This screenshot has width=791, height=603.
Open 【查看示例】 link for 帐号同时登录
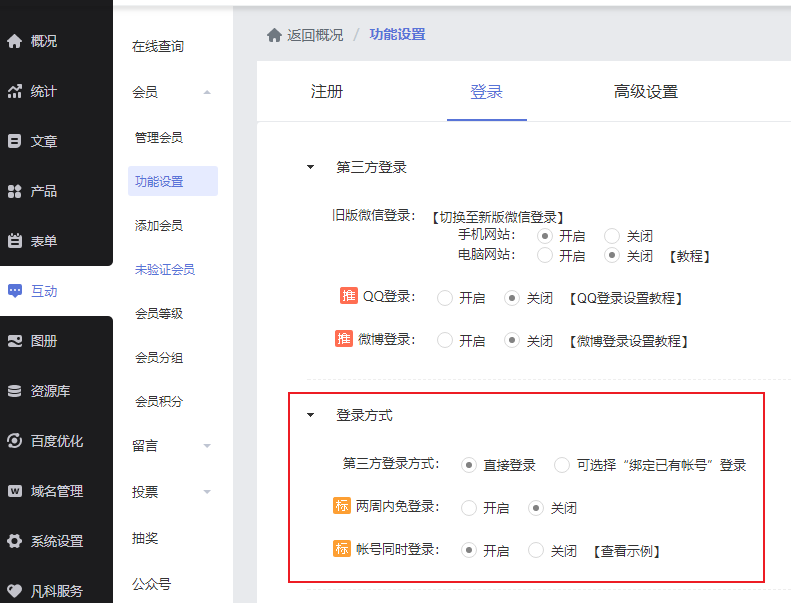(x=627, y=551)
